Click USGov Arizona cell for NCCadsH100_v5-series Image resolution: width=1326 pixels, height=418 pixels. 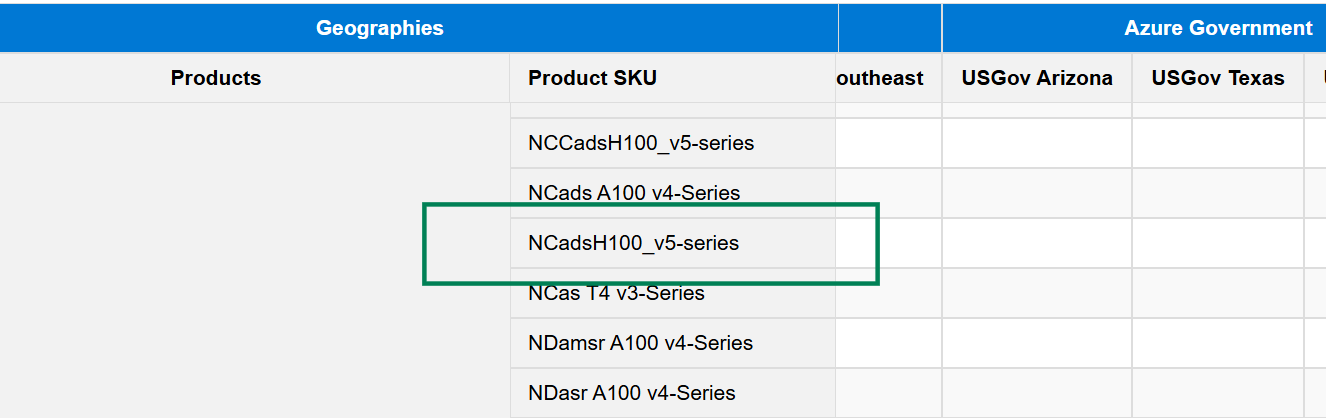click(1037, 143)
